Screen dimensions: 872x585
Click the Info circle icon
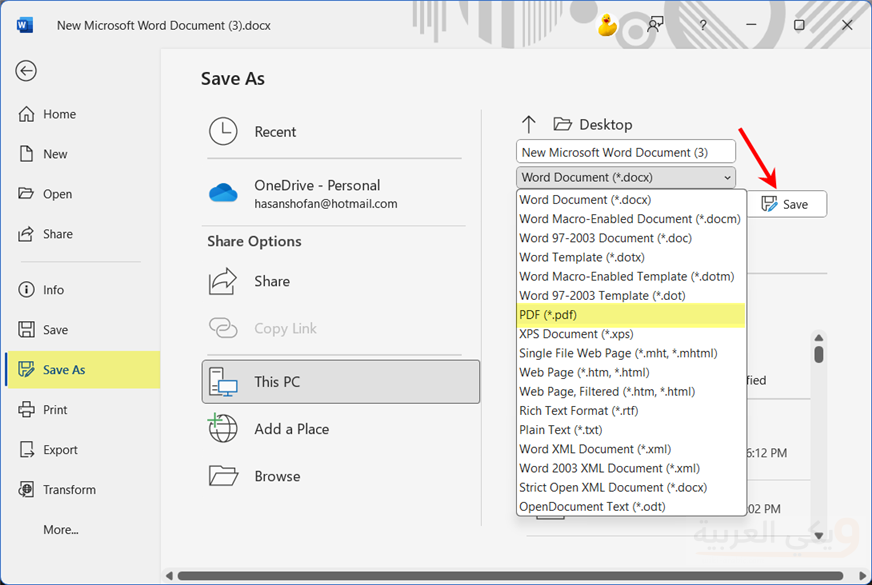[x=26, y=290]
